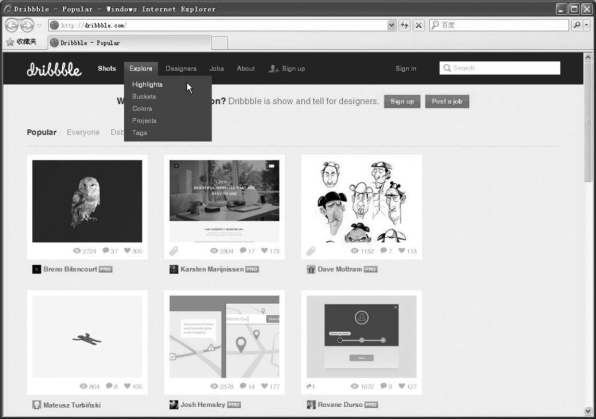
Task: Click Breno Bitencourt's avatar icon
Action: 36,270
